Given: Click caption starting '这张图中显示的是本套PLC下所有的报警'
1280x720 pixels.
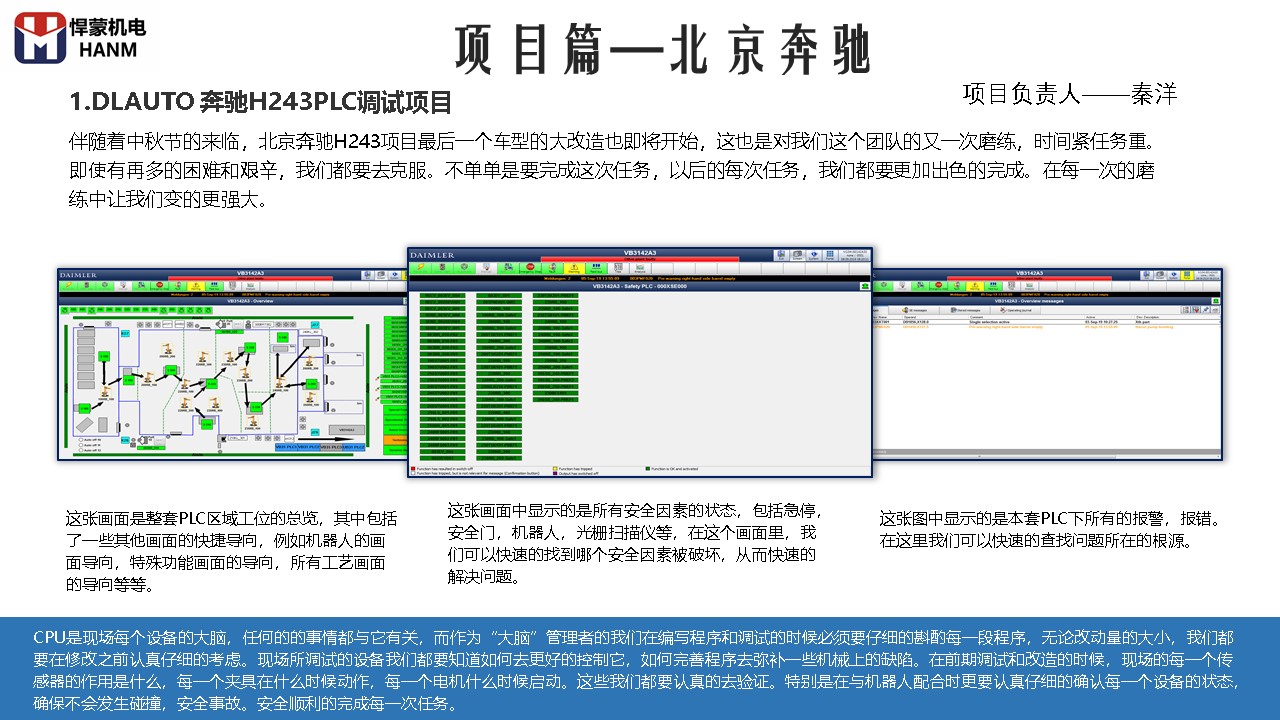Looking at the screenshot, I should 1050,530.
